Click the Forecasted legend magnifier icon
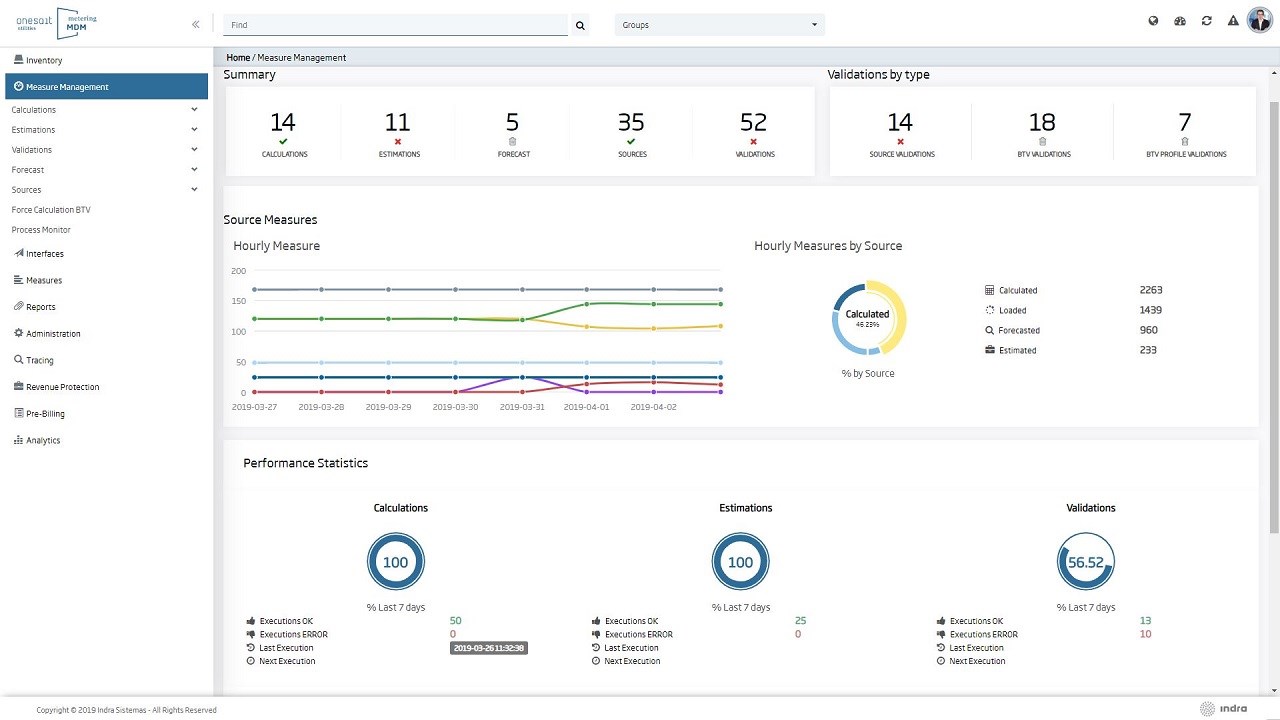Screen dimensions: 1280x720 click(990, 330)
